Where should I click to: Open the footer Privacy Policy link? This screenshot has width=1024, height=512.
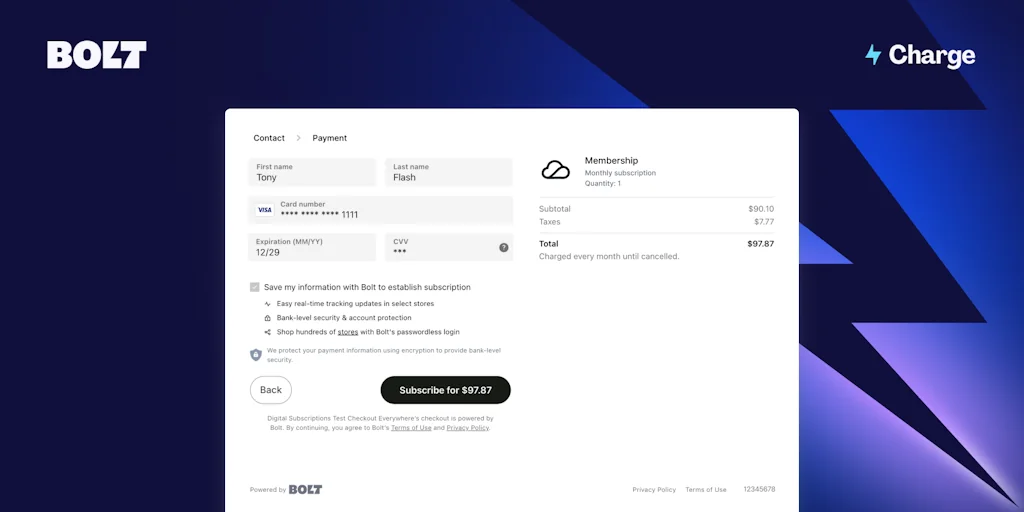654,490
